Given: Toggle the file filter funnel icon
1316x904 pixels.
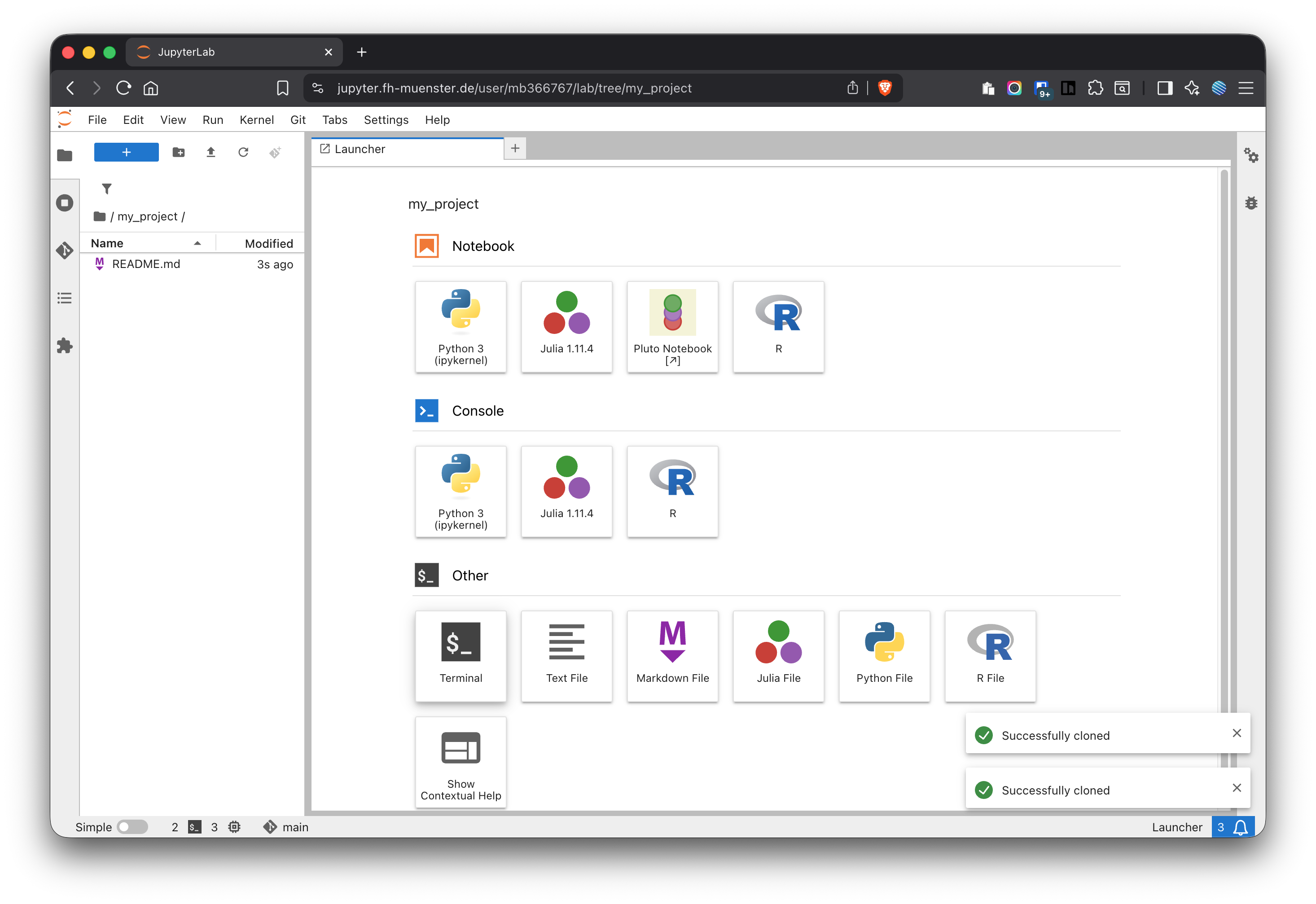Looking at the screenshot, I should 106,189.
